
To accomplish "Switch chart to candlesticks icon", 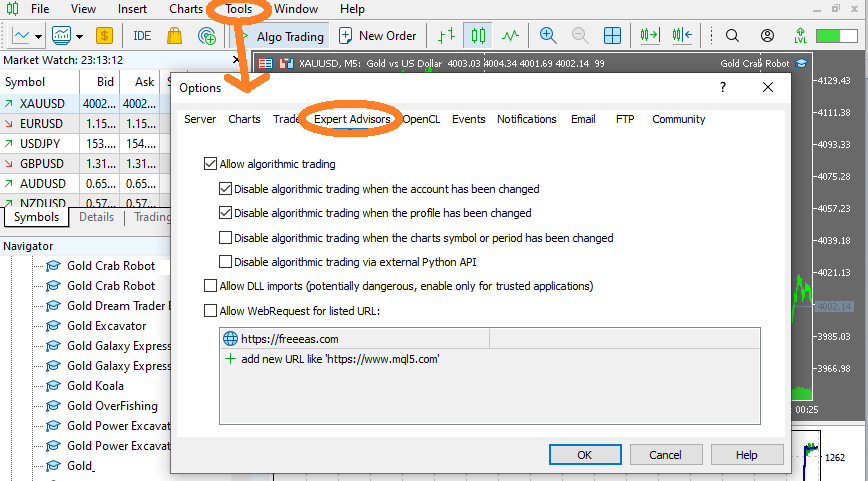I will pyautogui.click(x=478, y=36).
